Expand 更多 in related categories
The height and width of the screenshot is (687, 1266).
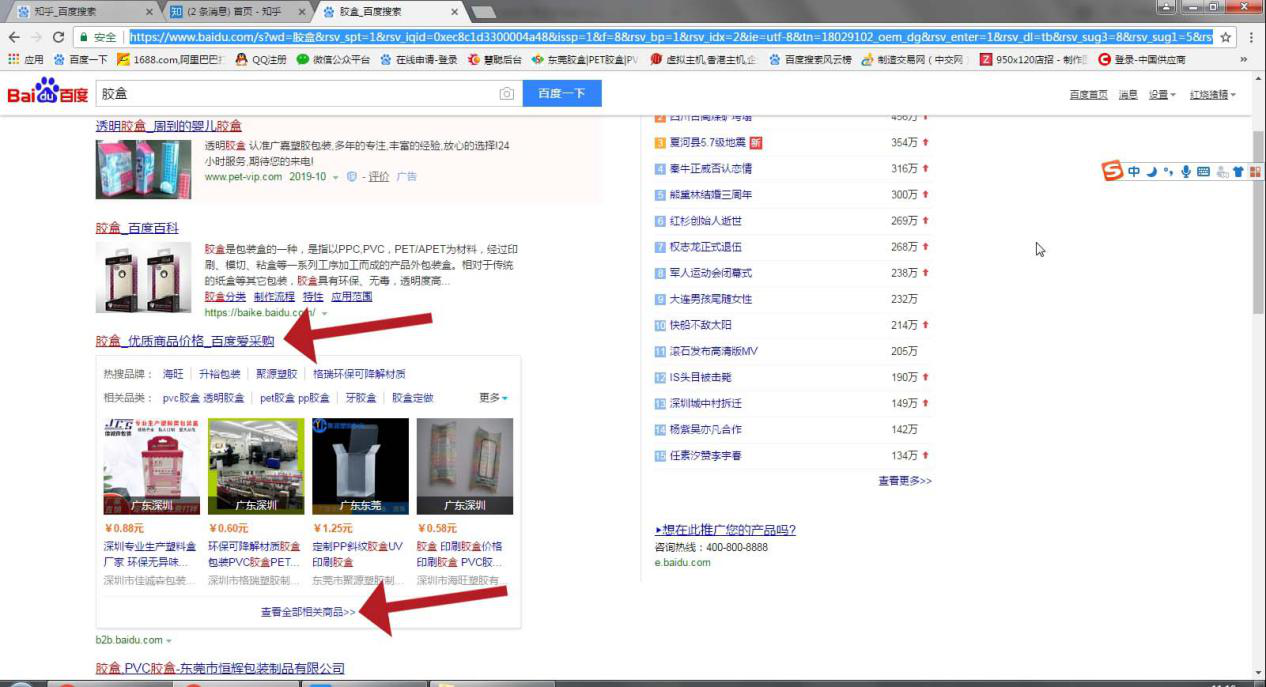coord(493,398)
